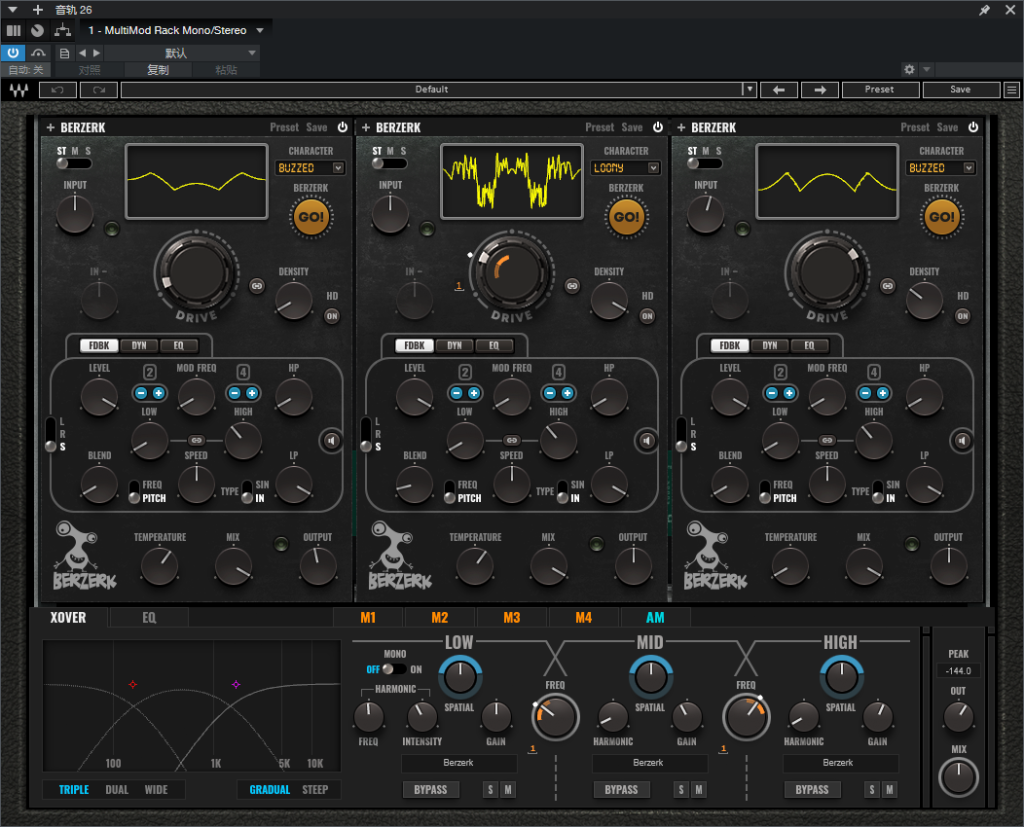
Task: Toggle drive link icon in second Berzerk
Action: (572, 285)
